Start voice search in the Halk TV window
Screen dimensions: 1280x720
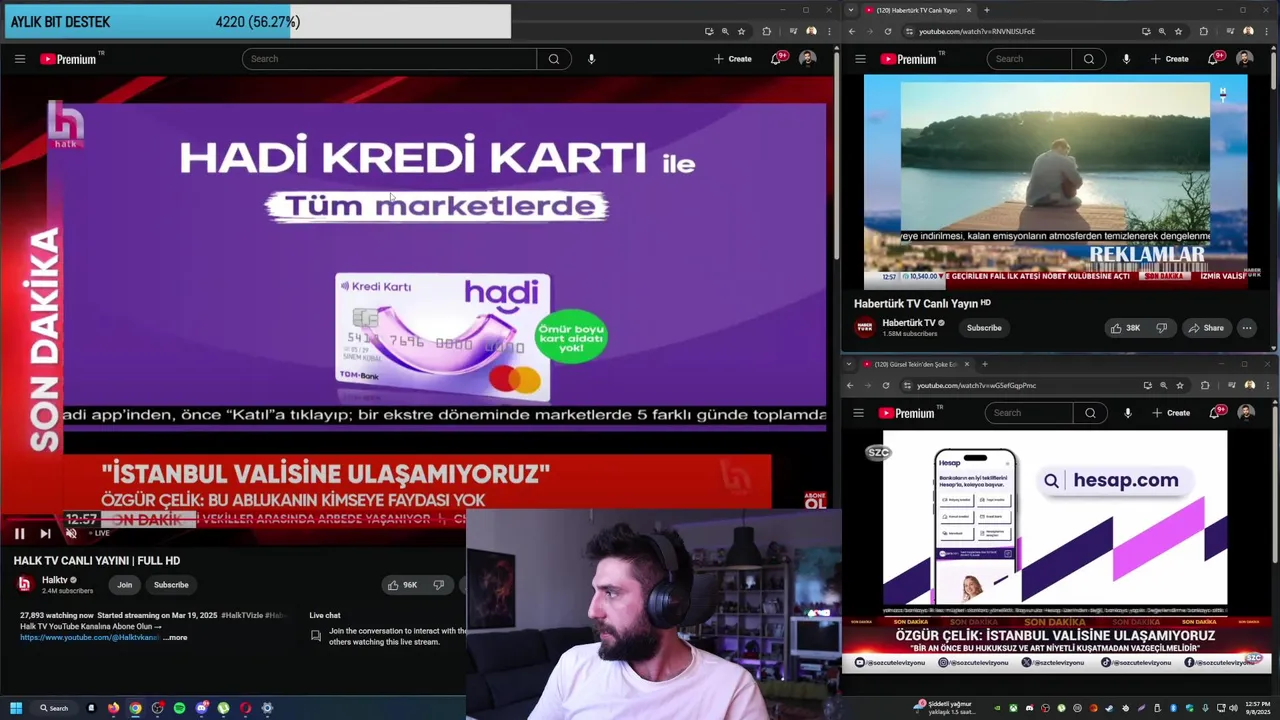591,59
